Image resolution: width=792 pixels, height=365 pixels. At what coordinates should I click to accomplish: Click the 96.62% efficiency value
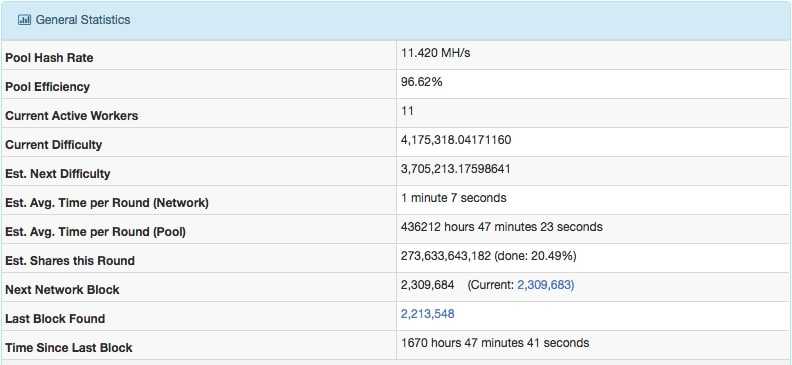coord(421,82)
